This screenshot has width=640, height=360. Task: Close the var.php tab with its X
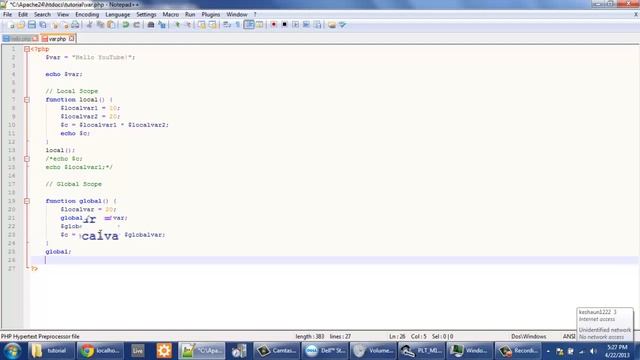click(71, 38)
